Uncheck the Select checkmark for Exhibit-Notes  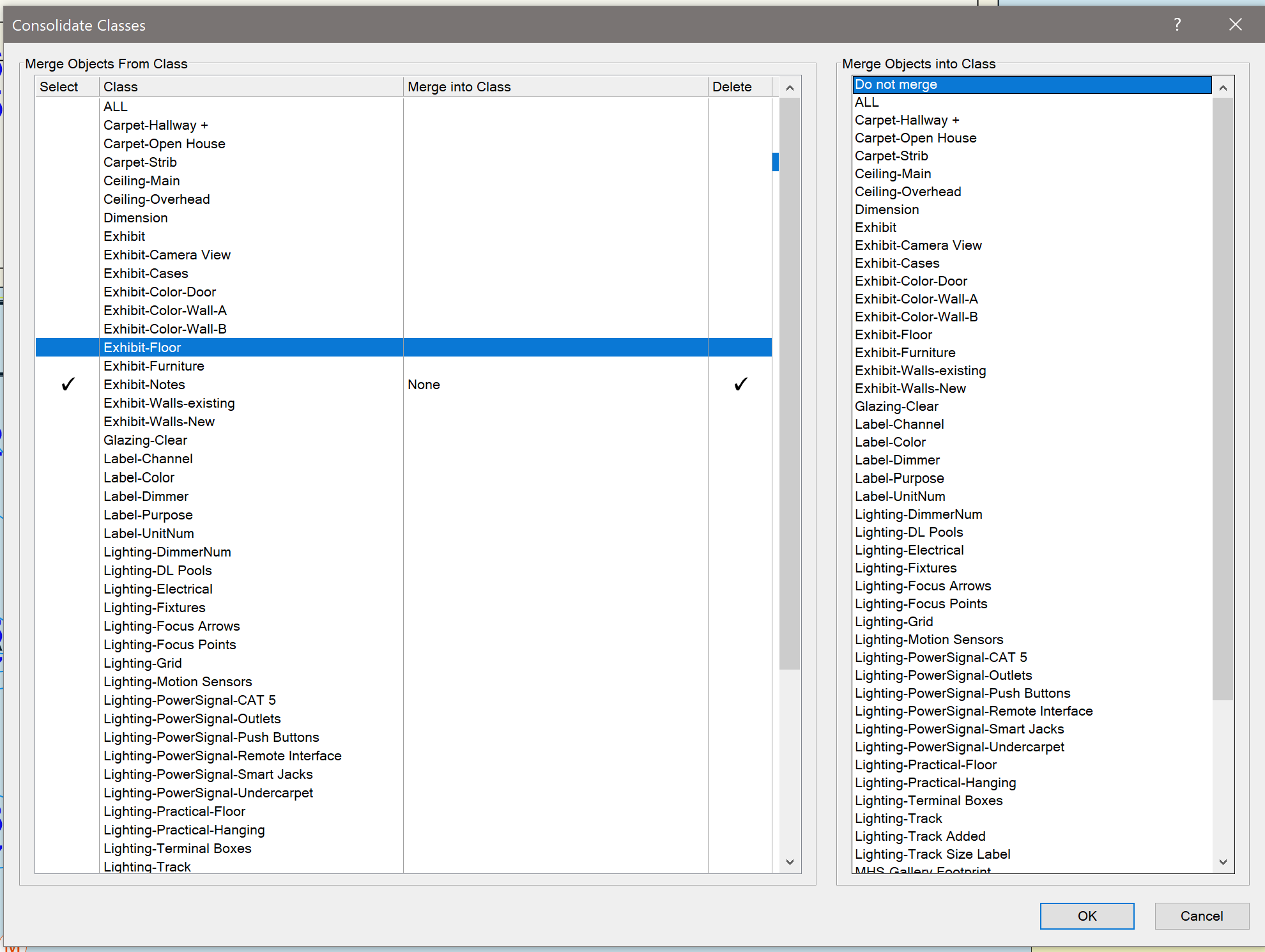[67, 384]
